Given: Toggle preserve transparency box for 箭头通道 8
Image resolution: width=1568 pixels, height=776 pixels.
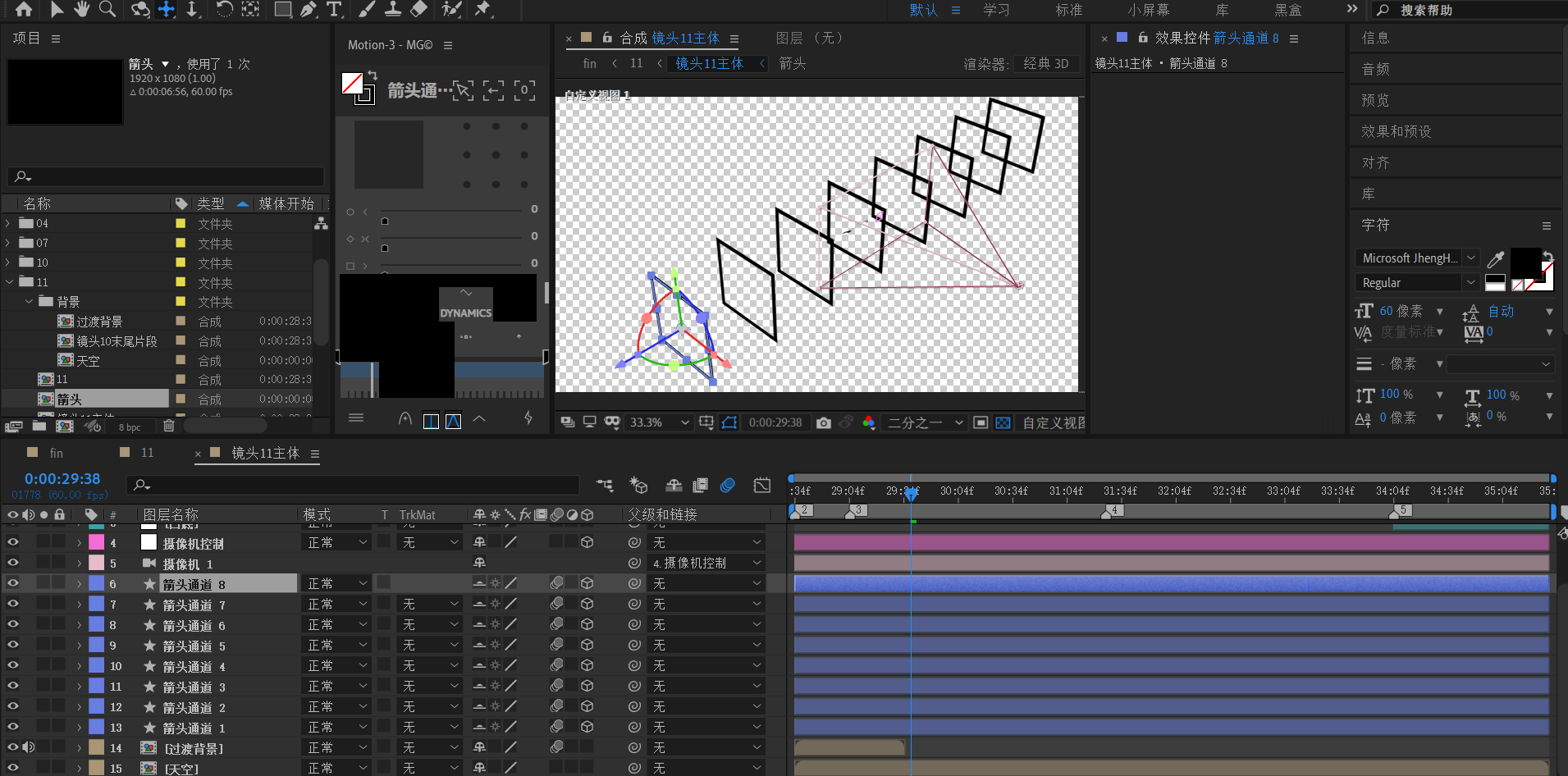Looking at the screenshot, I should click(x=384, y=582).
